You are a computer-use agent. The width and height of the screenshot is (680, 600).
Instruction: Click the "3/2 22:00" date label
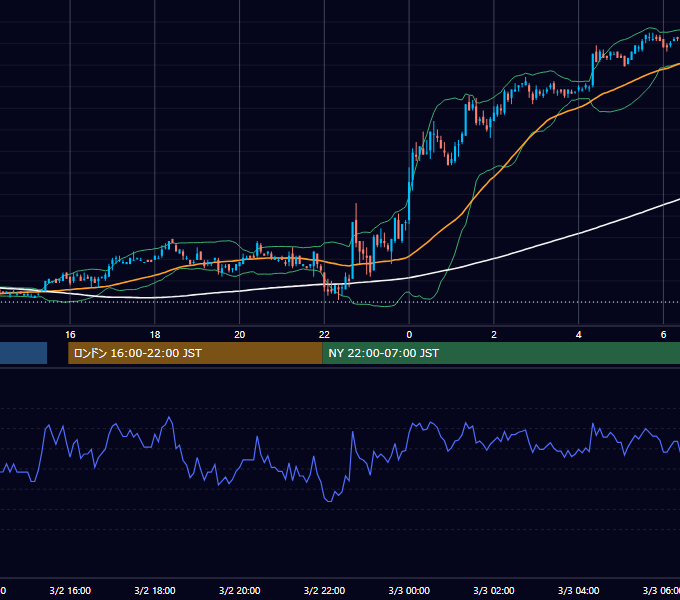324,590
